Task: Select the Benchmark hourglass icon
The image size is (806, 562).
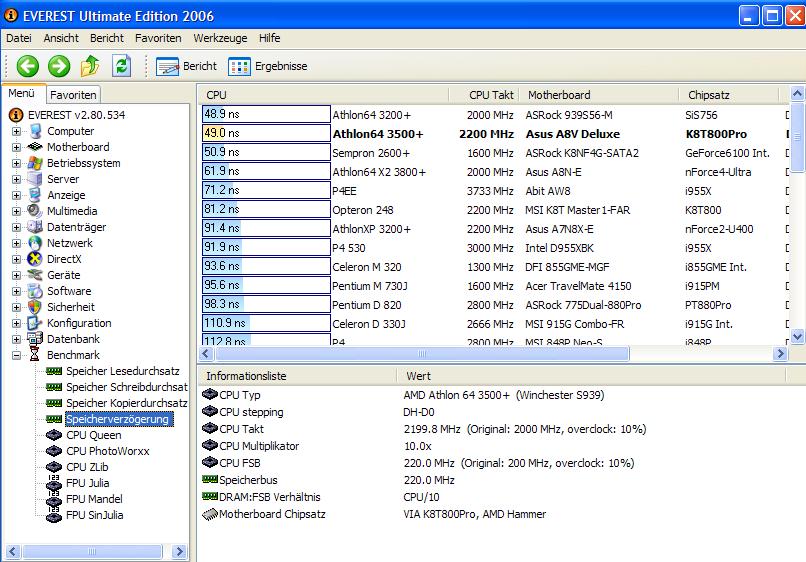Action: pyautogui.click(x=35, y=355)
